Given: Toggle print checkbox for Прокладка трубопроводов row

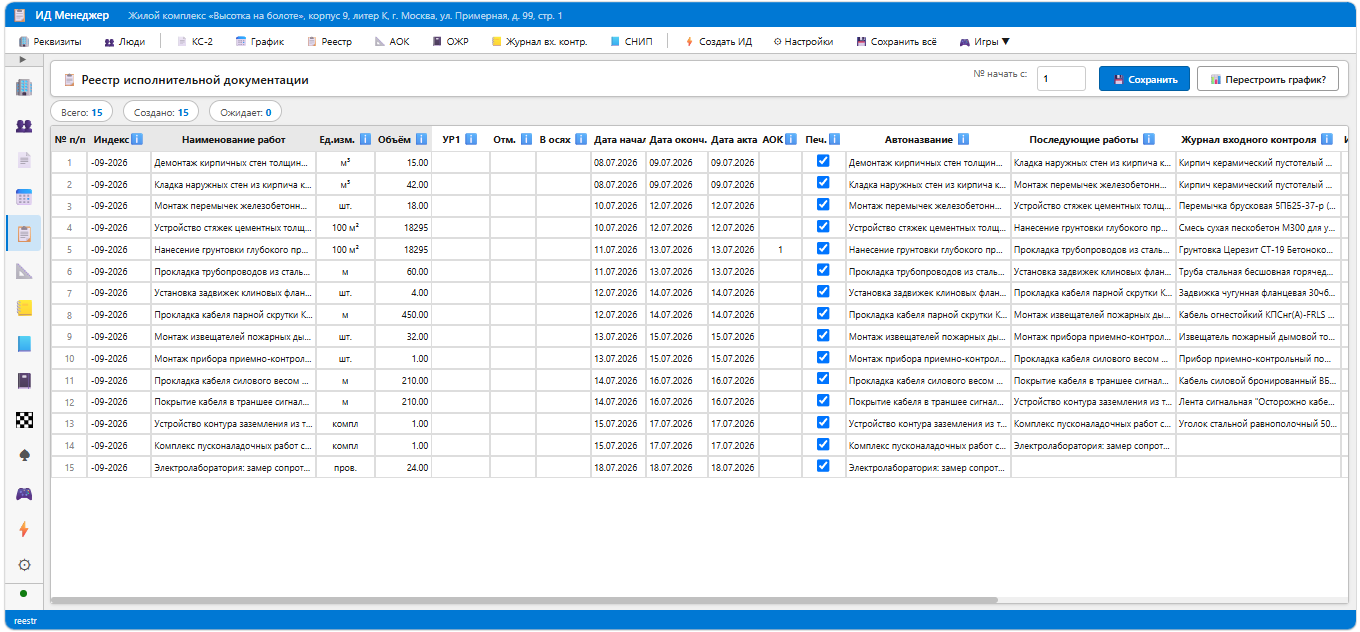Looking at the screenshot, I should click(823, 270).
